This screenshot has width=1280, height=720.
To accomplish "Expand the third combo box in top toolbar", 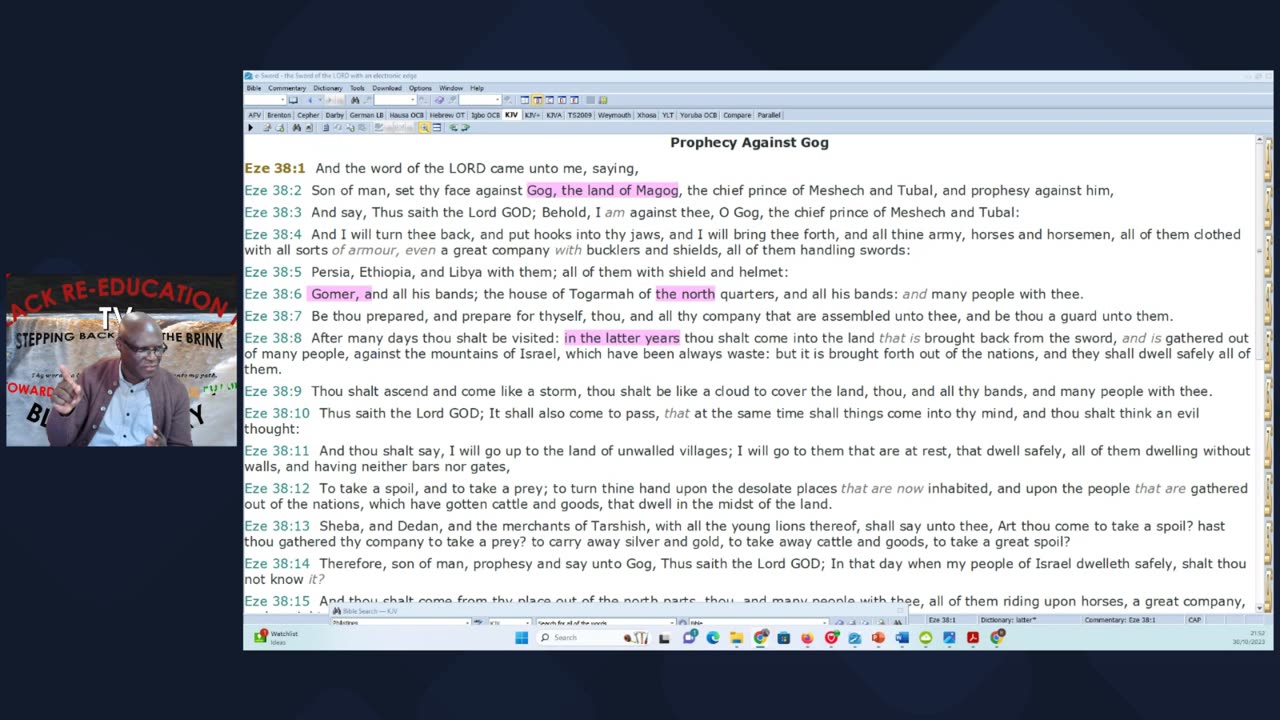I will (x=497, y=100).
